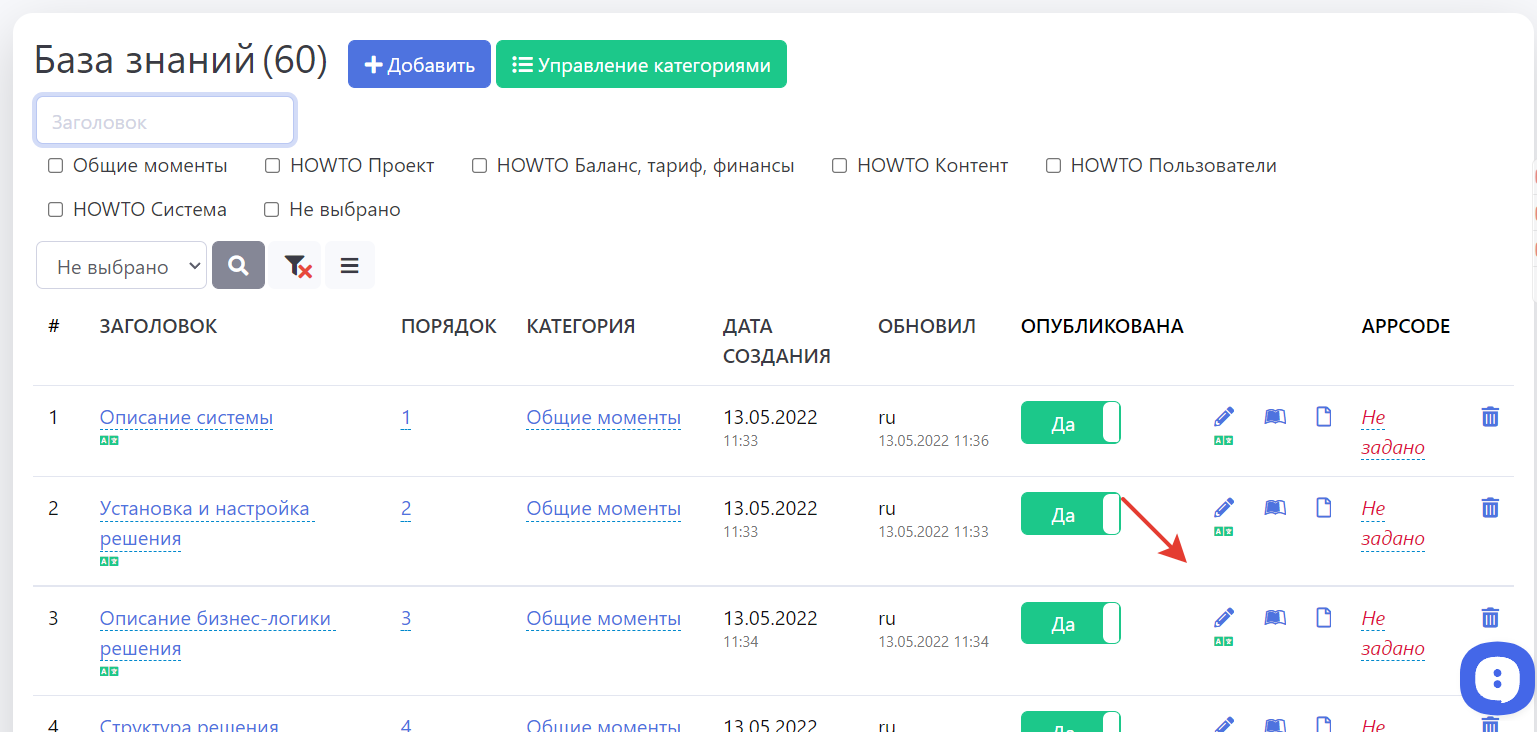This screenshot has height=732, width=1537.
Task: Click the magnifier search button
Action: [x=238, y=265]
